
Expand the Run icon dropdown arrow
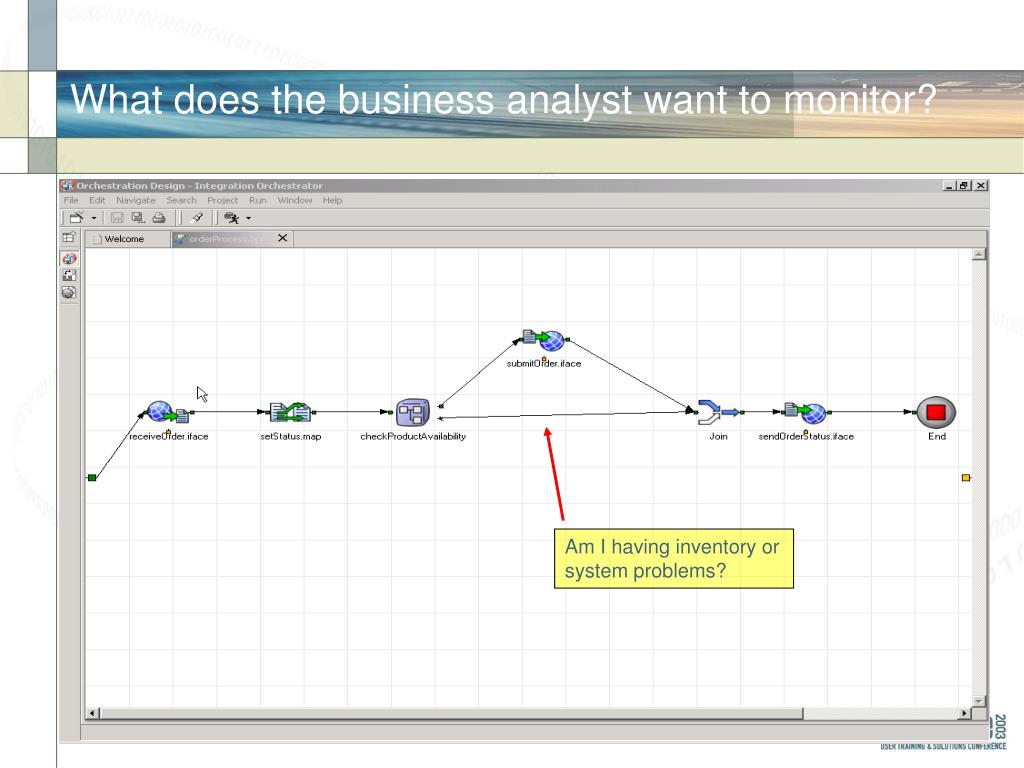pos(248,218)
